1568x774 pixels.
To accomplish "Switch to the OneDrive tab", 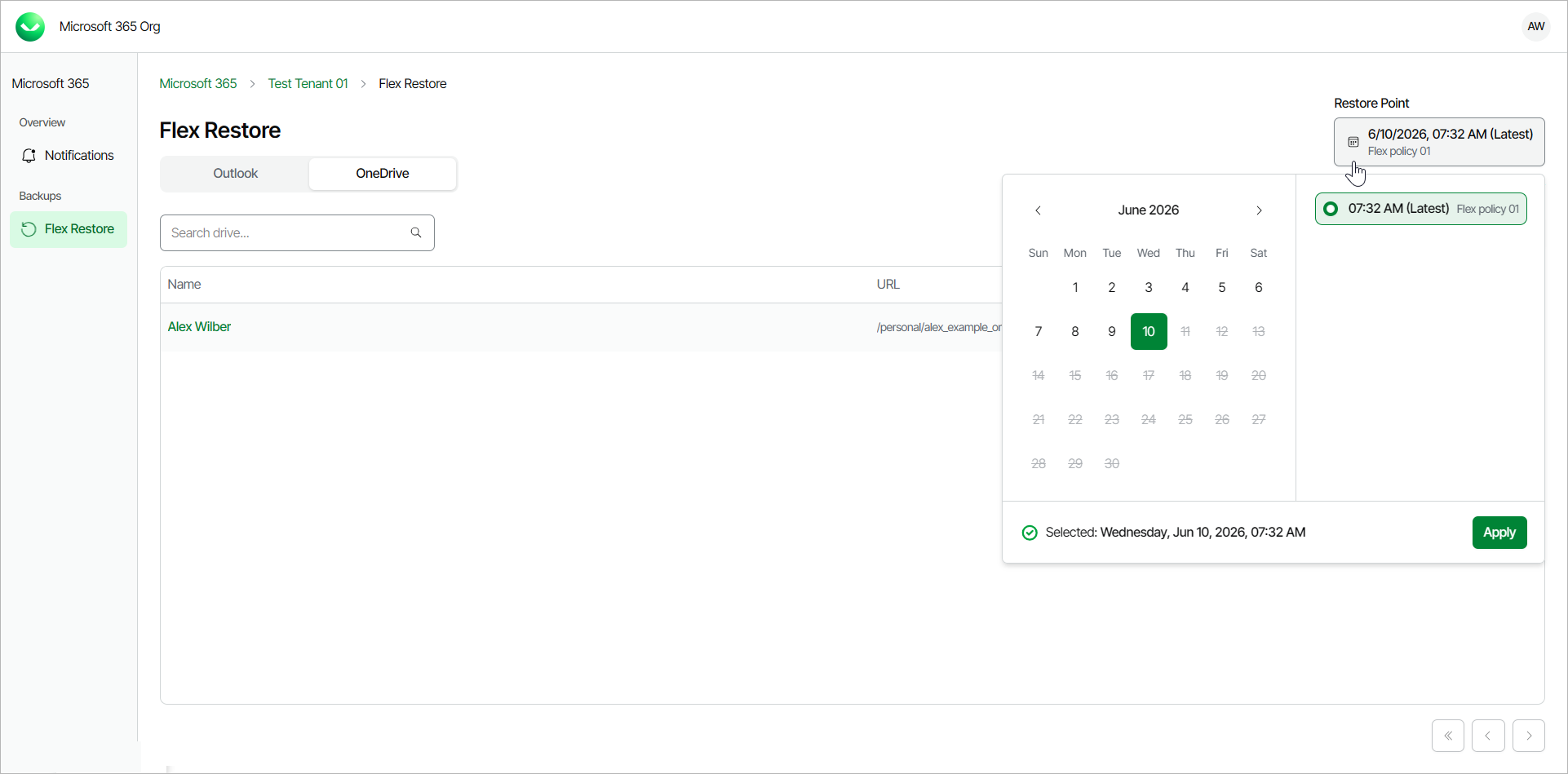I will 383,174.
